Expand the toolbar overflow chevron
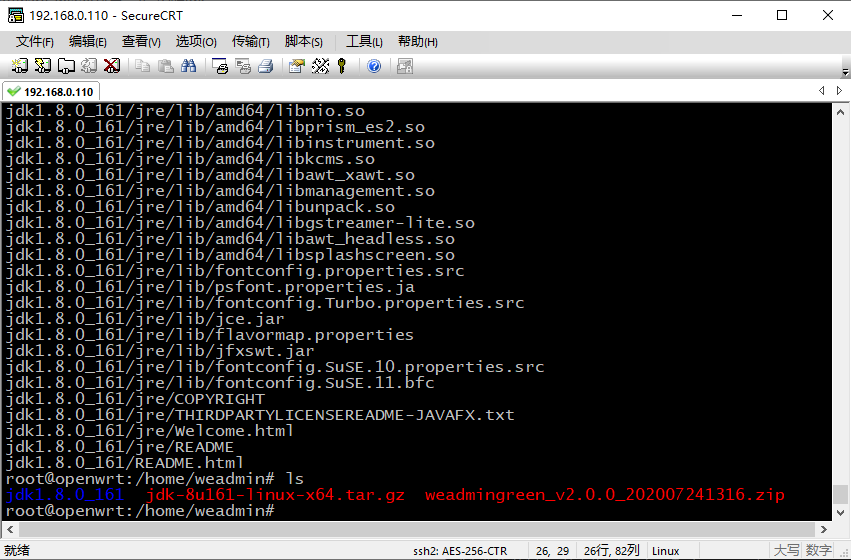The width and height of the screenshot is (851, 560). 845,72
